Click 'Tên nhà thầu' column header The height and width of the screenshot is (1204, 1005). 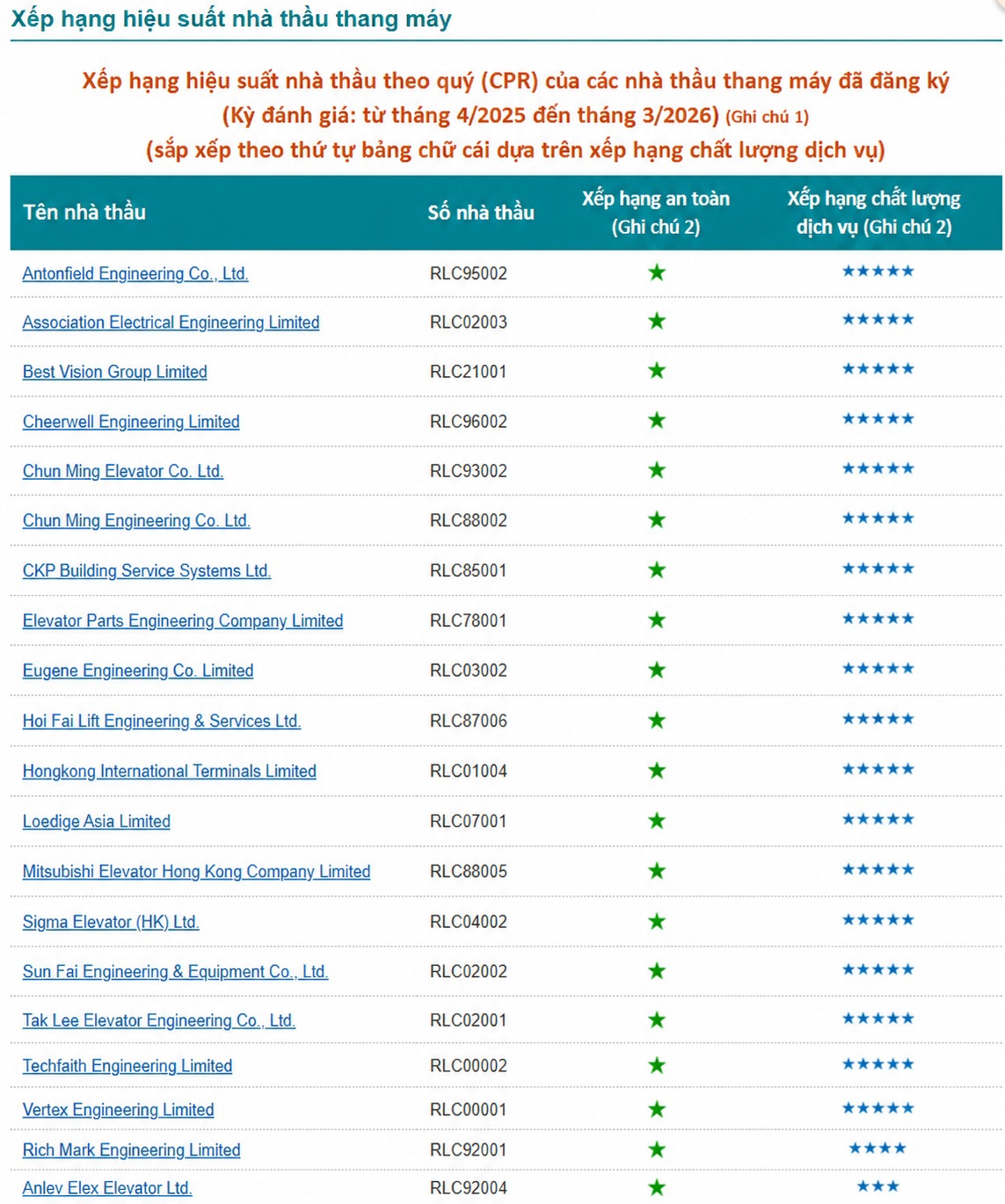(84, 212)
